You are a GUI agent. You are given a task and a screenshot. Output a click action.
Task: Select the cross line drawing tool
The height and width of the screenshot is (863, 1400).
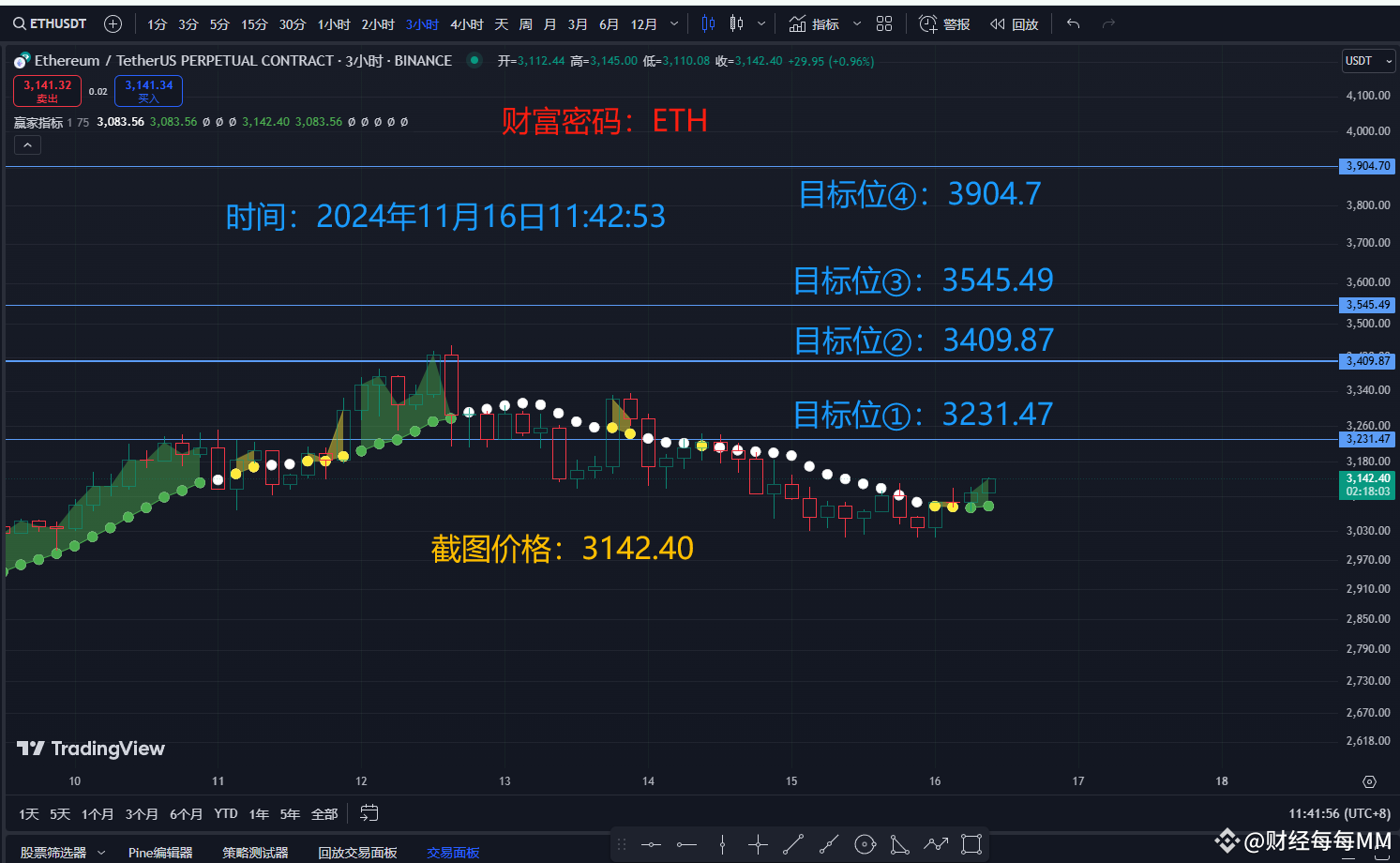point(758,844)
